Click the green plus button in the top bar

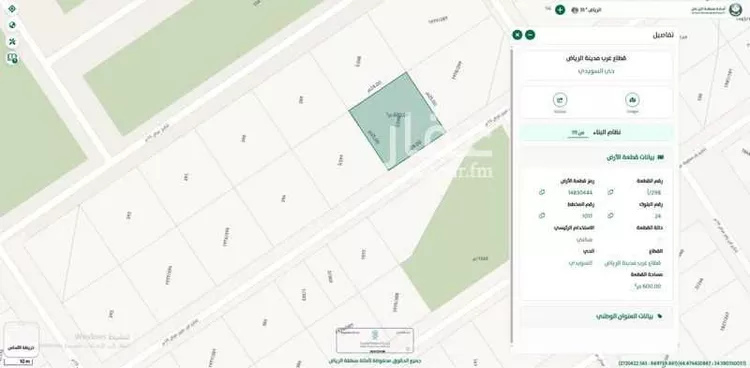click(560, 10)
